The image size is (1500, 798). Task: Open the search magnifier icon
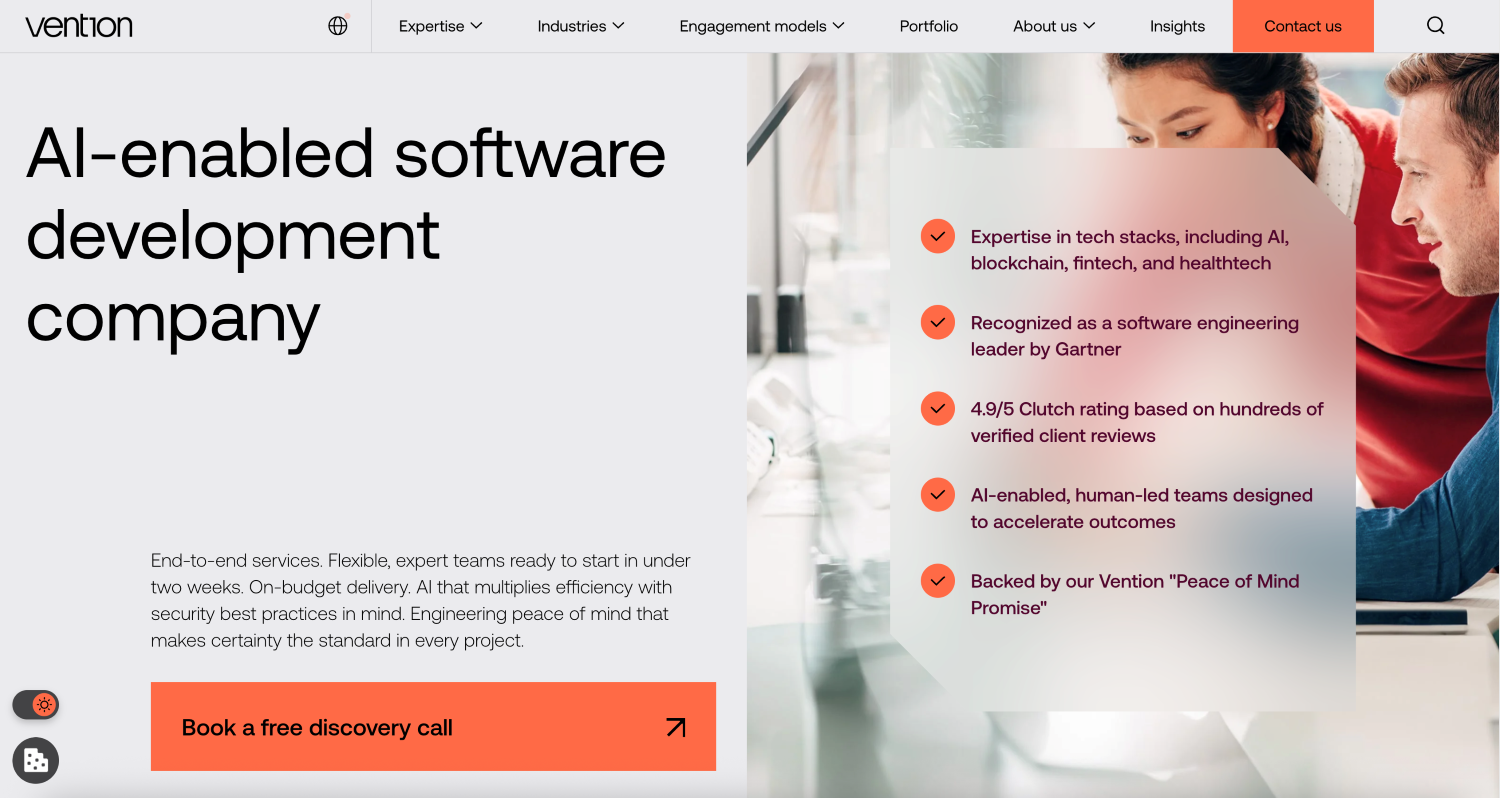(x=1436, y=26)
